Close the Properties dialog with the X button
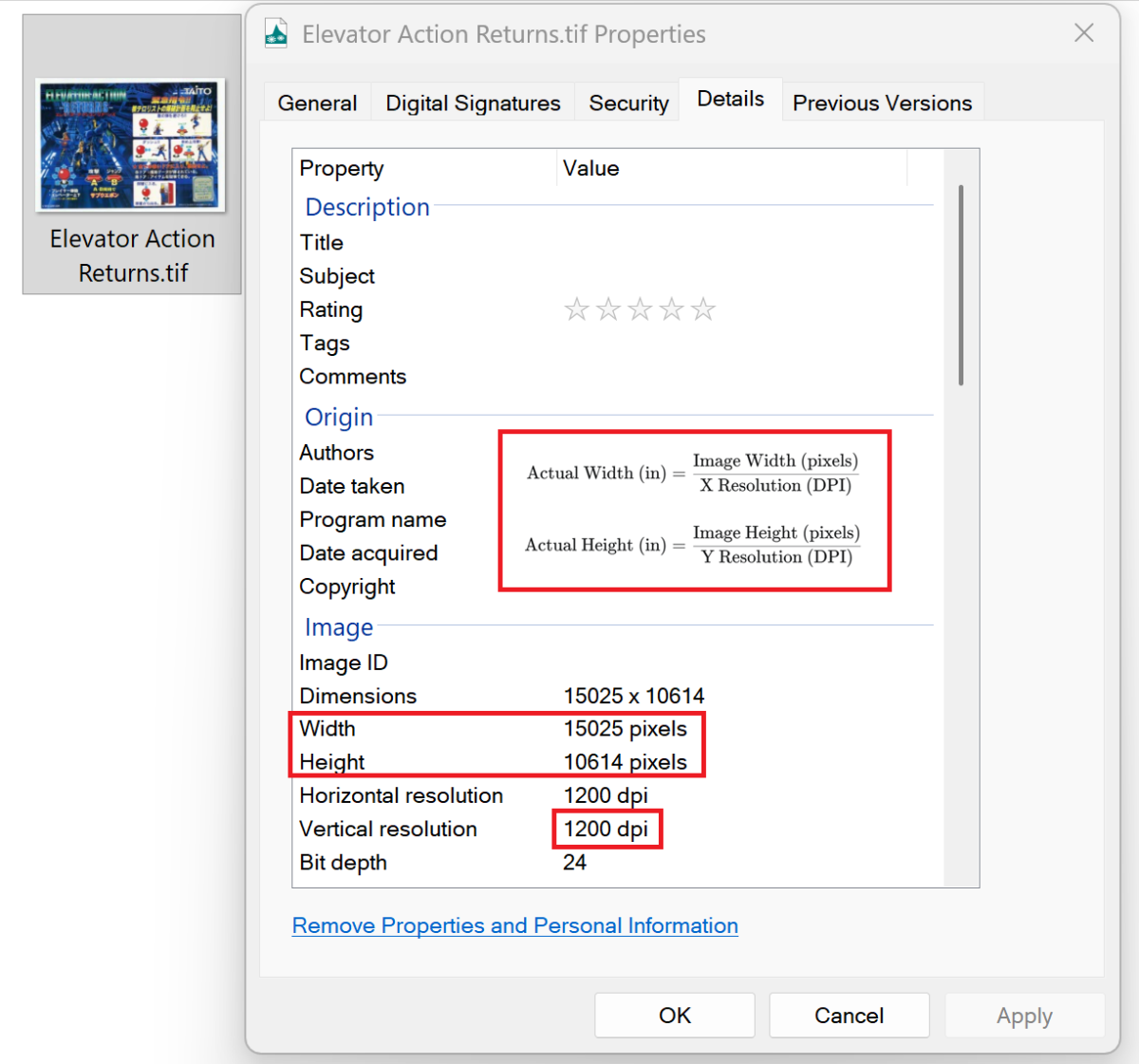This screenshot has height=1064, width=1139. pyautogui.click(x=1084, y=33)
